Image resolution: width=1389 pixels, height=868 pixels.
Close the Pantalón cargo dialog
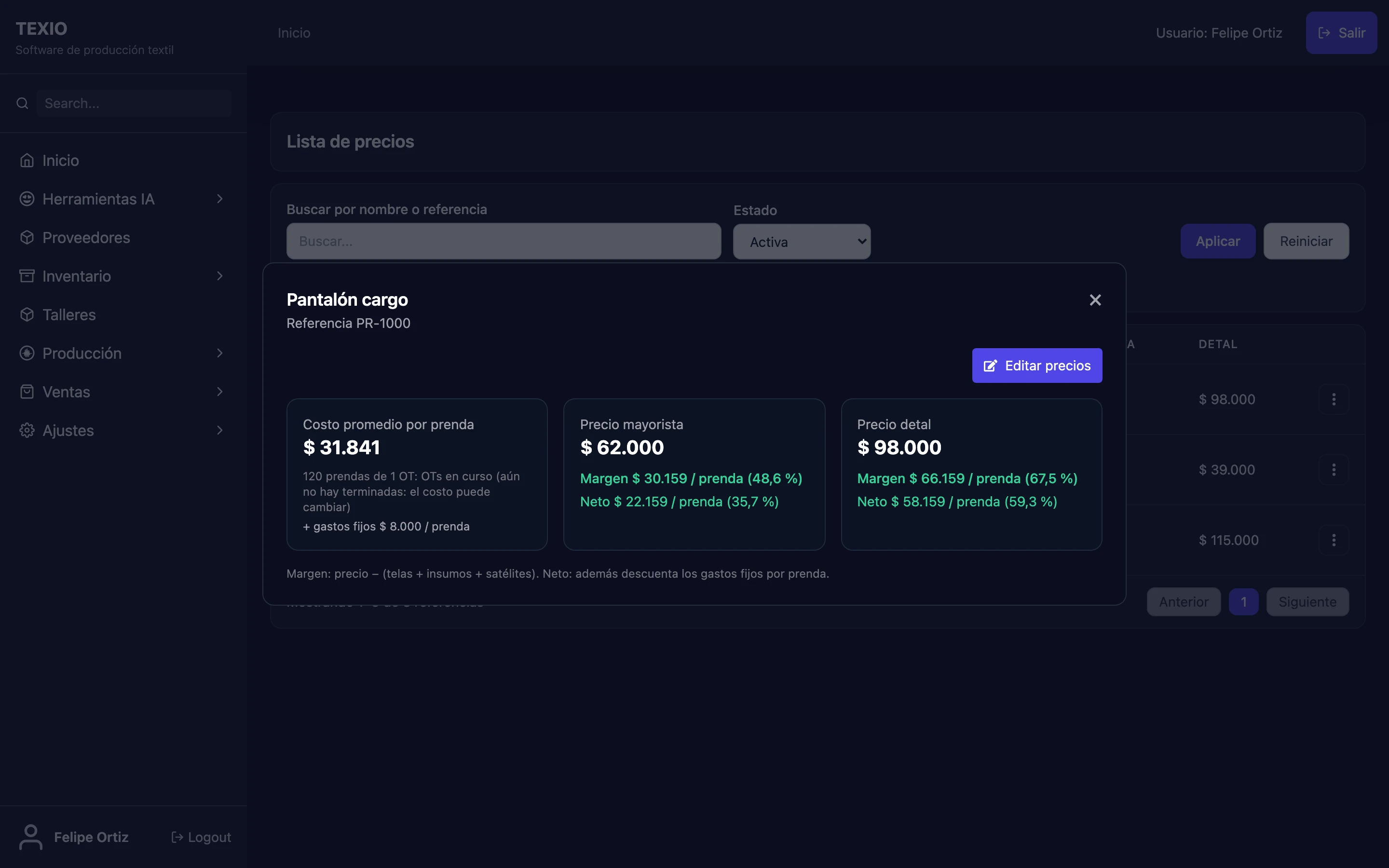1095,300
